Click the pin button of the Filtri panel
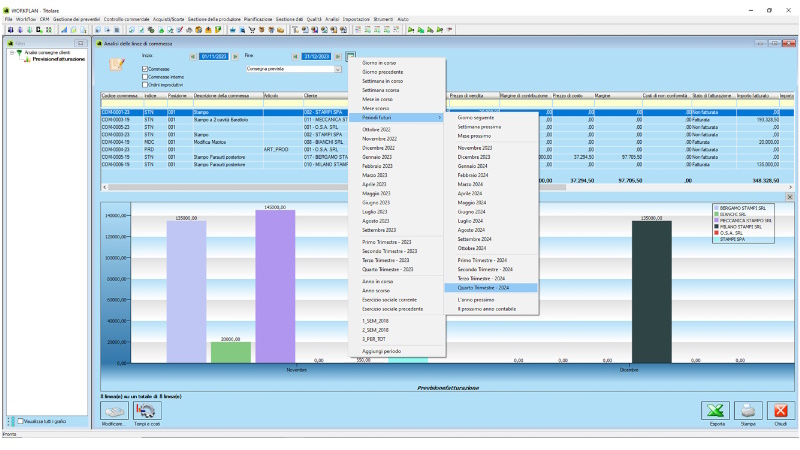 click(x=81, y=43)
